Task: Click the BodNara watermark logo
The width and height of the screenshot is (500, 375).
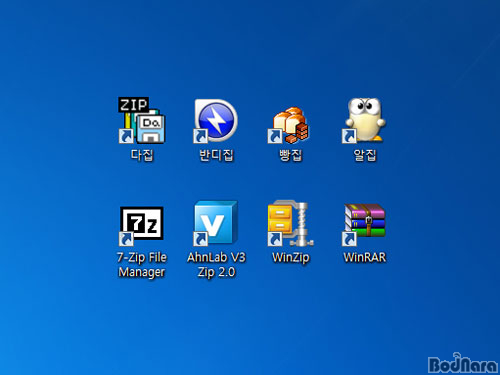Action: tap(463, 363)
